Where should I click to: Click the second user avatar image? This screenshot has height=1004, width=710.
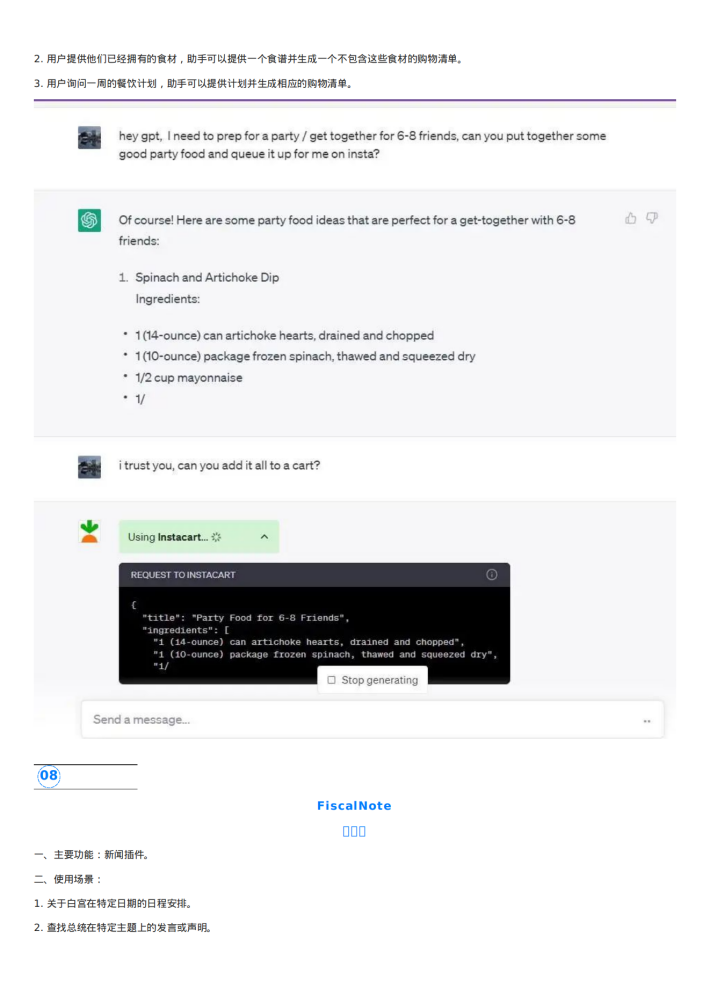(90, 467)
